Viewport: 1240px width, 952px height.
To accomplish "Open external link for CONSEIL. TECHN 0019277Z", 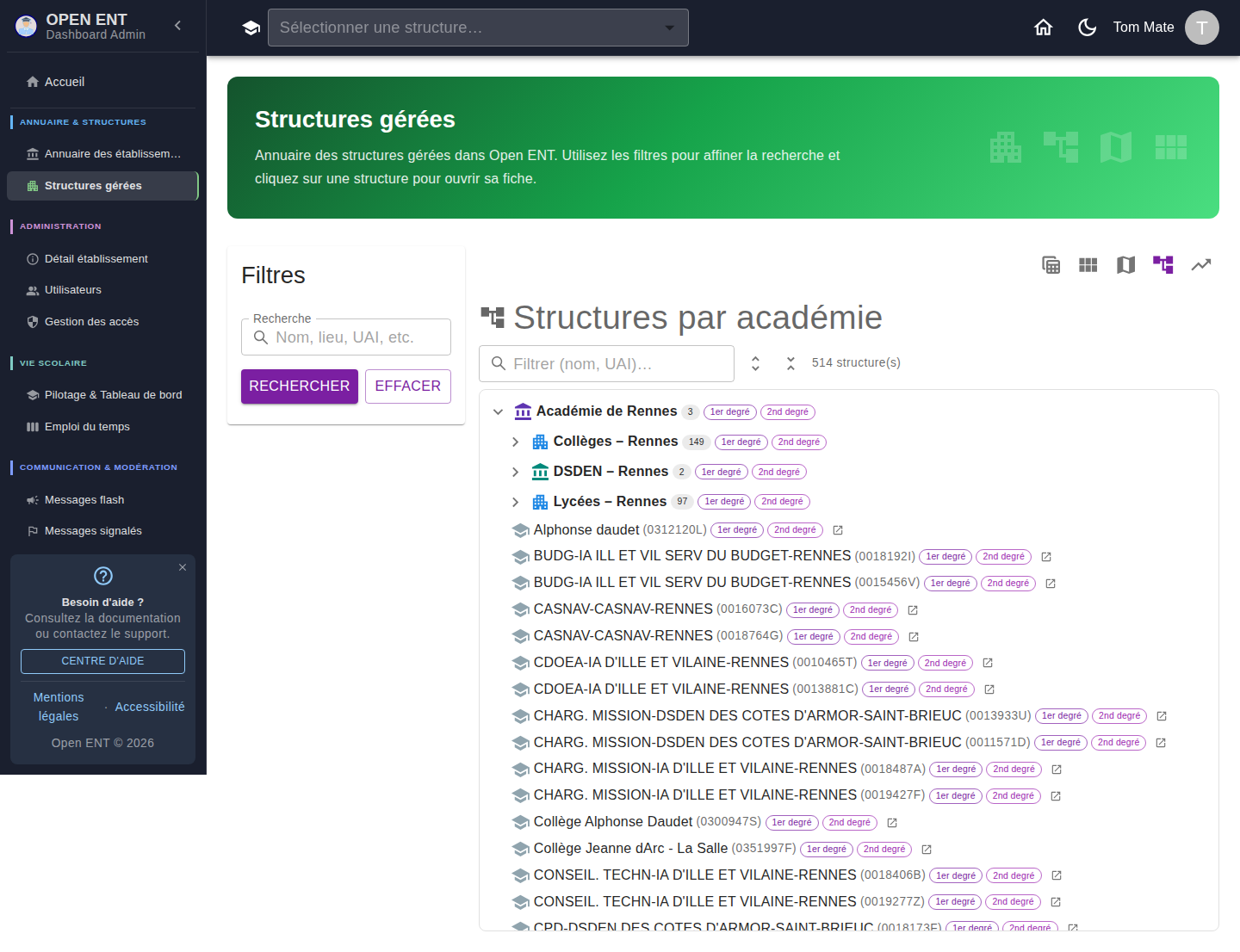I will click(x=1056, y=903).
